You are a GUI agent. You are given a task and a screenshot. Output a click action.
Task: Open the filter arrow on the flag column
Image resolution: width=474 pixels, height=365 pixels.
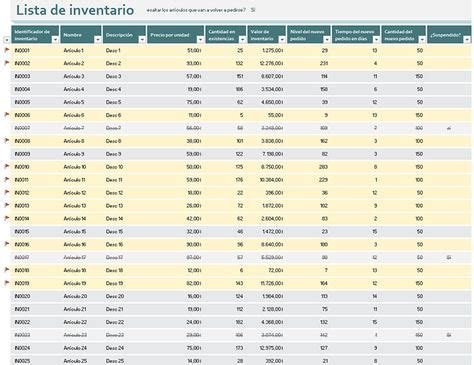(x=7, y=40)
